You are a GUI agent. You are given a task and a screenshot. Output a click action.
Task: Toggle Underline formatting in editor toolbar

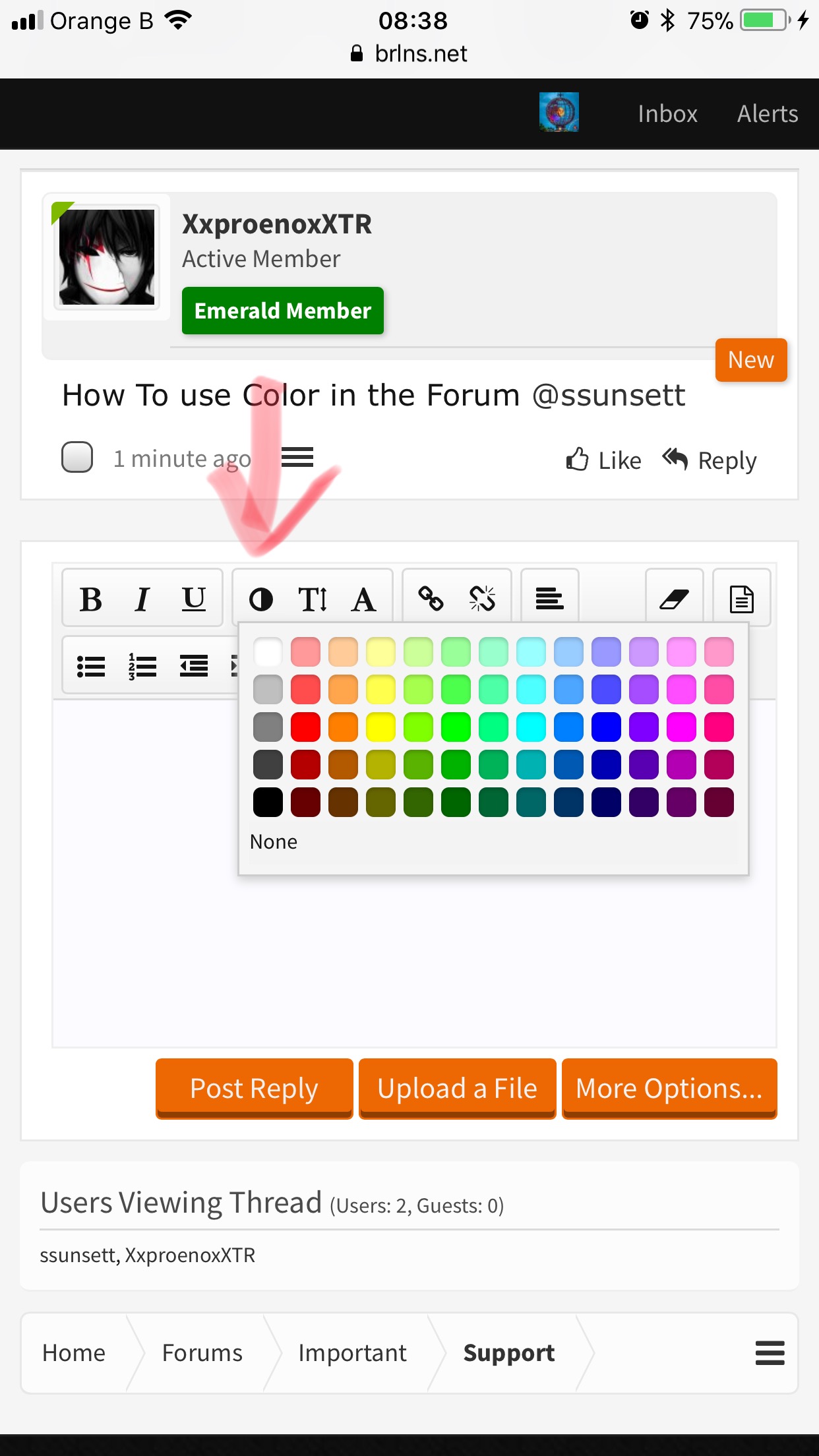pyautogui.click(x=193, y=599)
